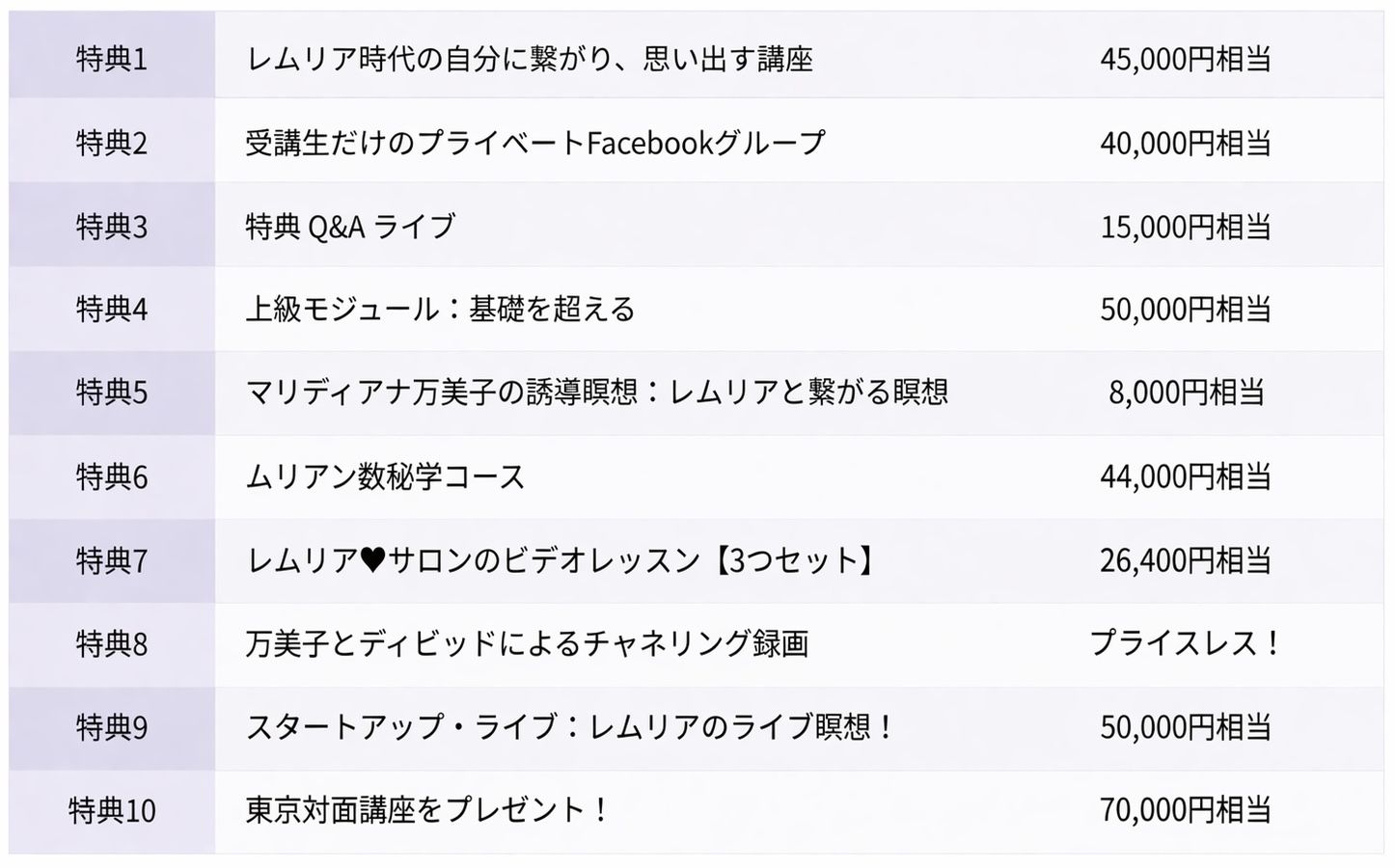Click the 44,000円相当 price

click(x=1185, y=476)
